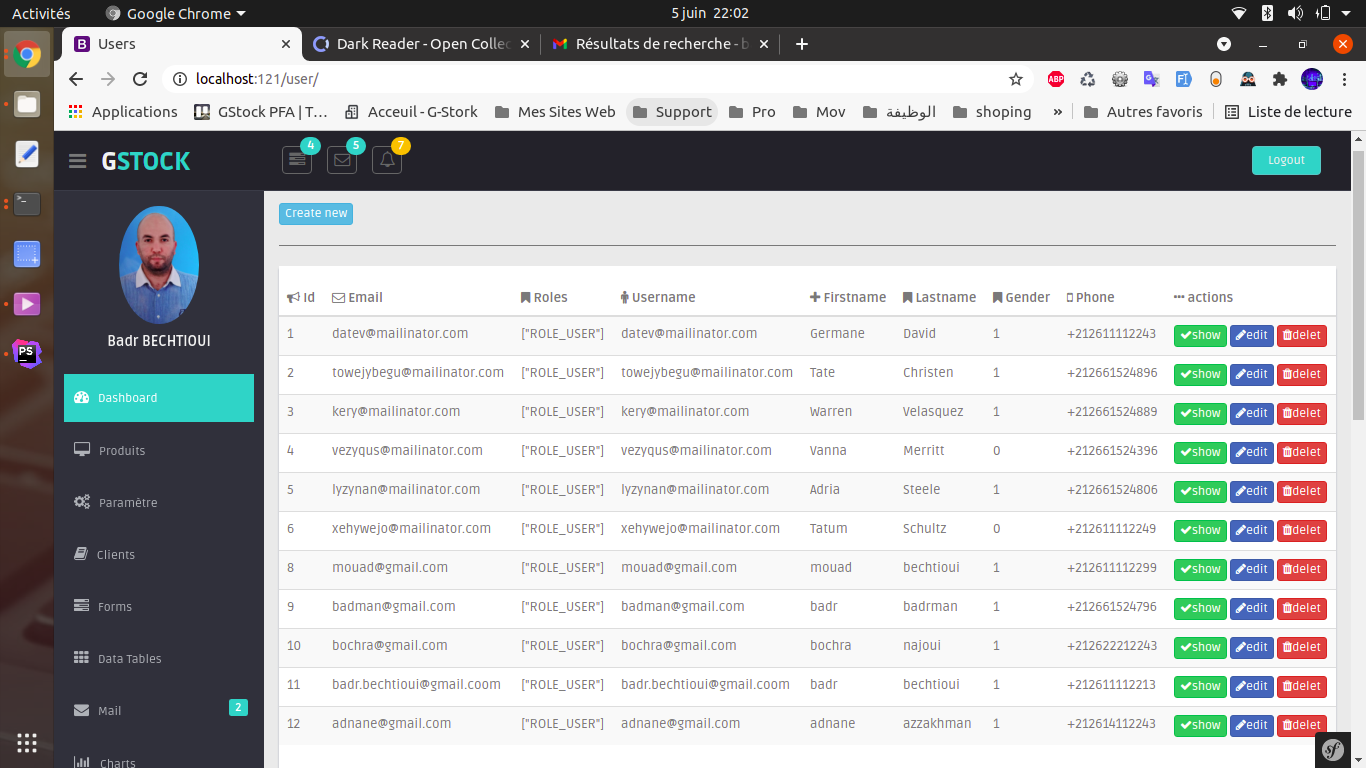The width and height of the screenshot is (1366, 768).
Task: Click show for user datev@mailinator.com
Action: (x=1200, y=336)
